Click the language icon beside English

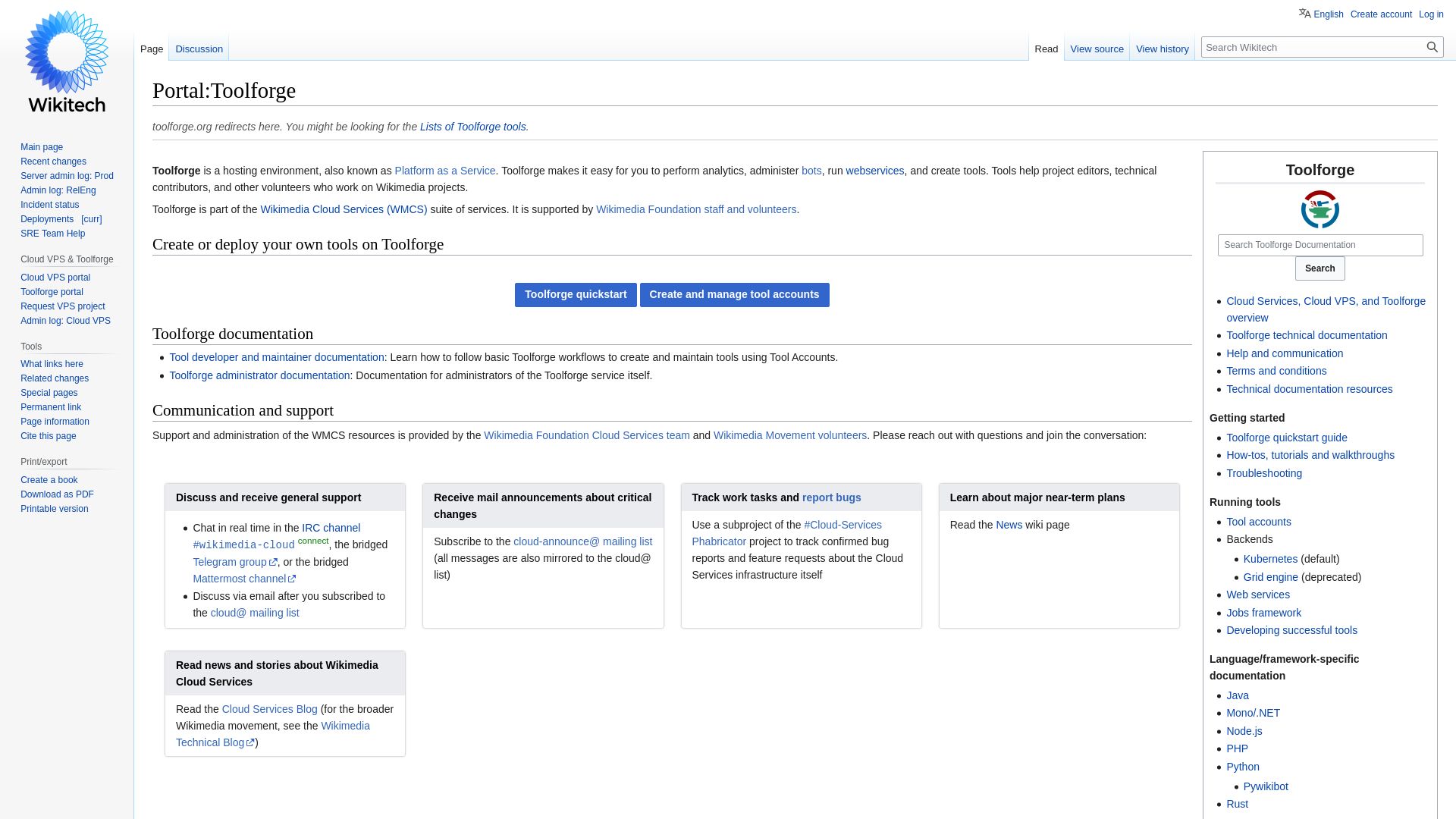1304,14
